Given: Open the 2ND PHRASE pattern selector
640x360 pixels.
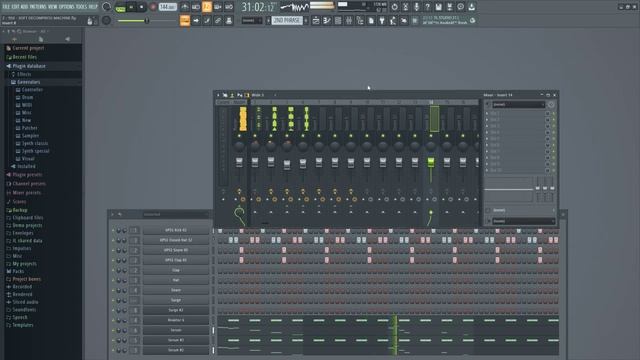Looking at the screenshot, I should pos(287,20).
